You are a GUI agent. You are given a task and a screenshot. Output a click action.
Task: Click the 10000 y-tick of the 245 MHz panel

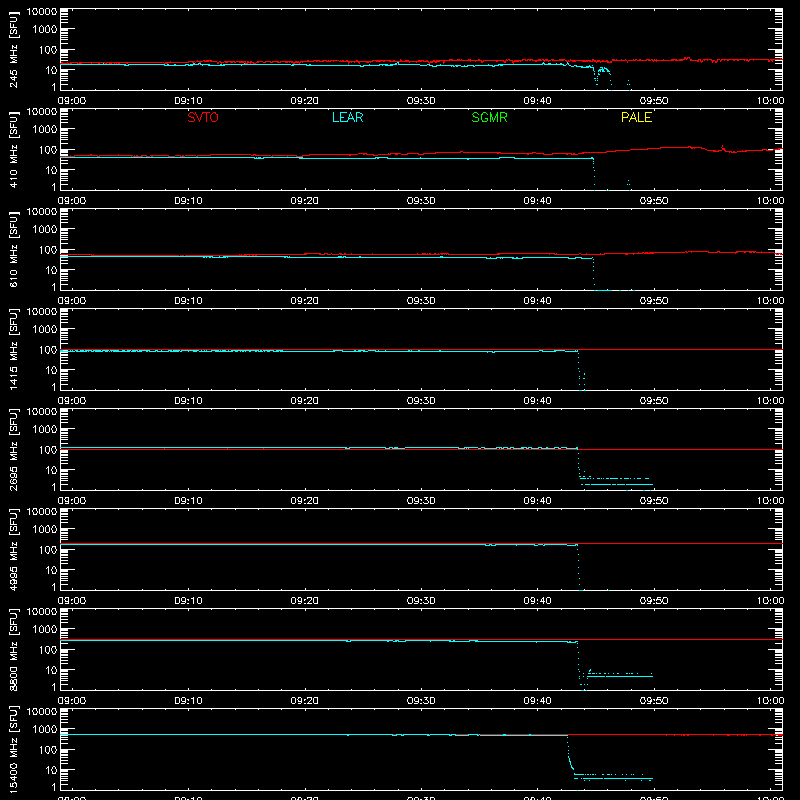[x=42, y=12]
